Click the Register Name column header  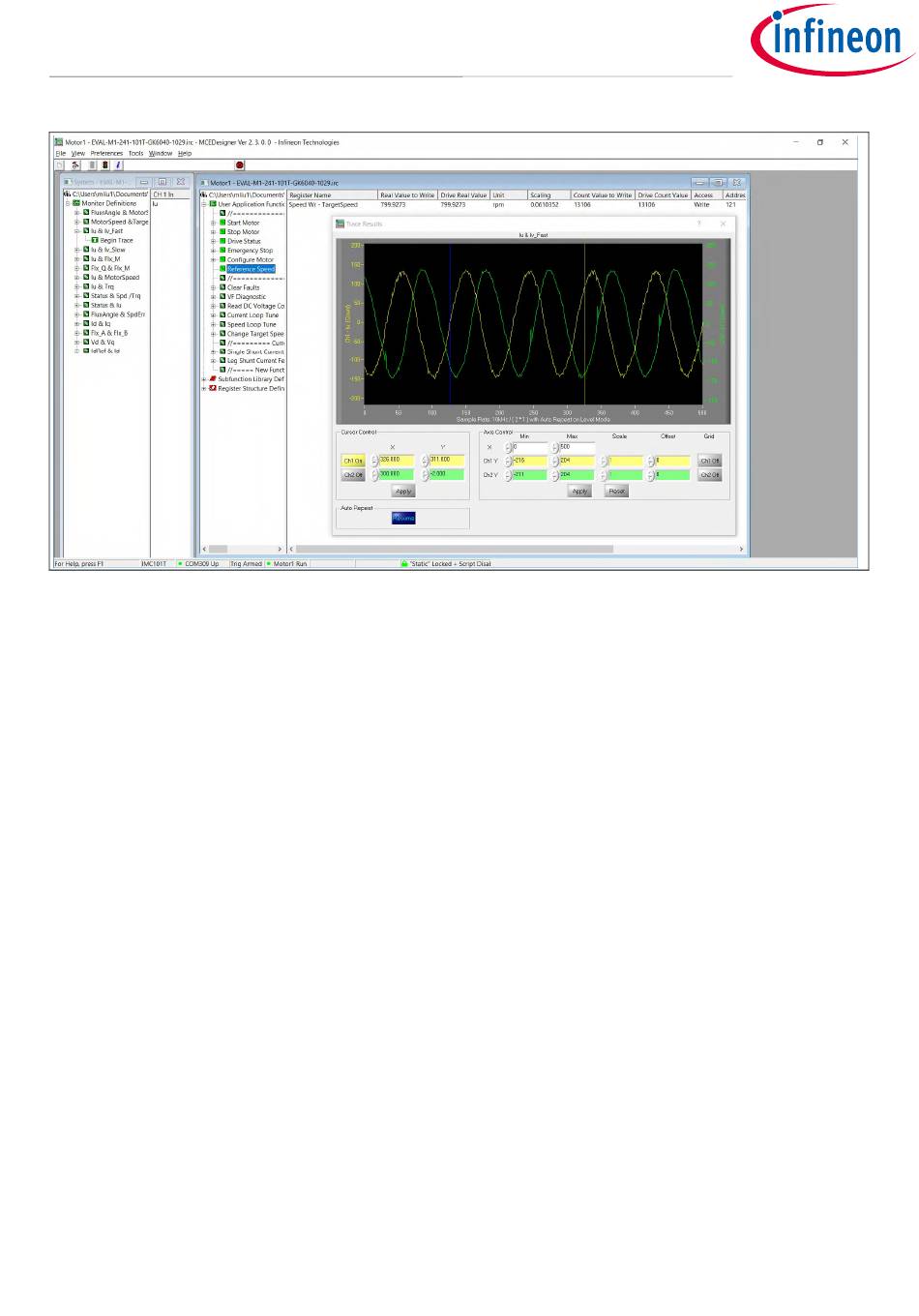pos(333,194)
